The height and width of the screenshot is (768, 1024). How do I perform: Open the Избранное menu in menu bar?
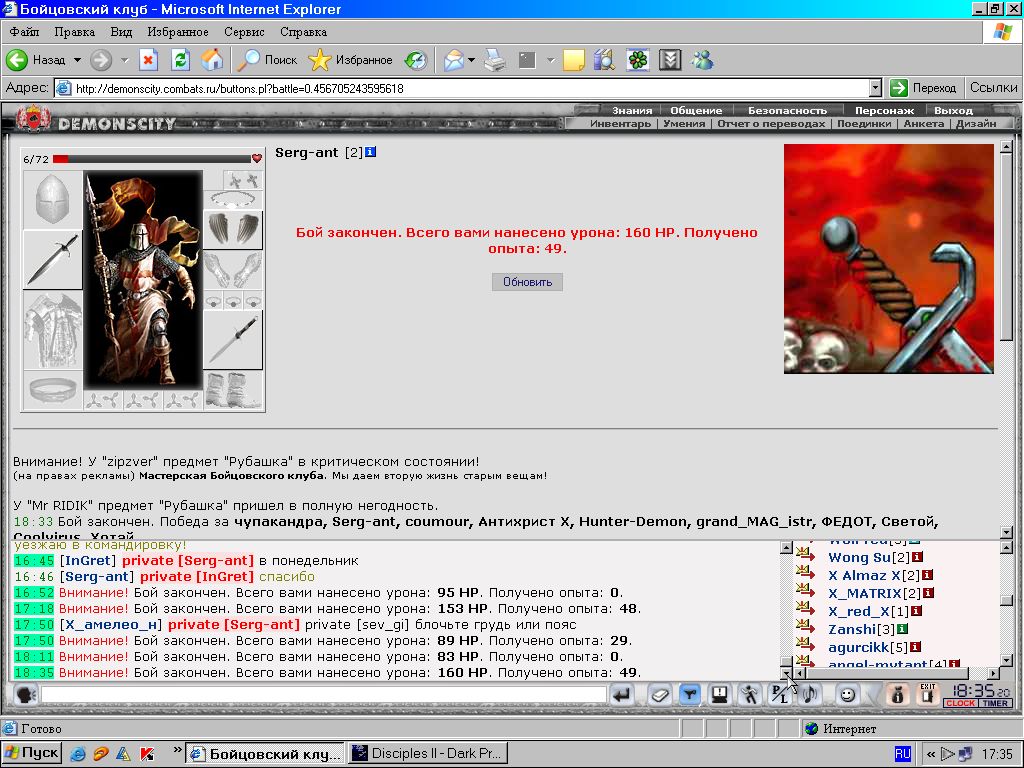178,32
